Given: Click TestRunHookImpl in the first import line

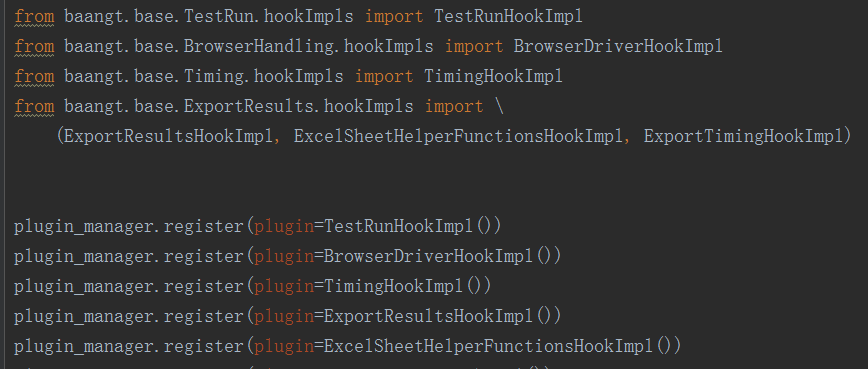Looking at the screenshot, I should tap(508, 17).
